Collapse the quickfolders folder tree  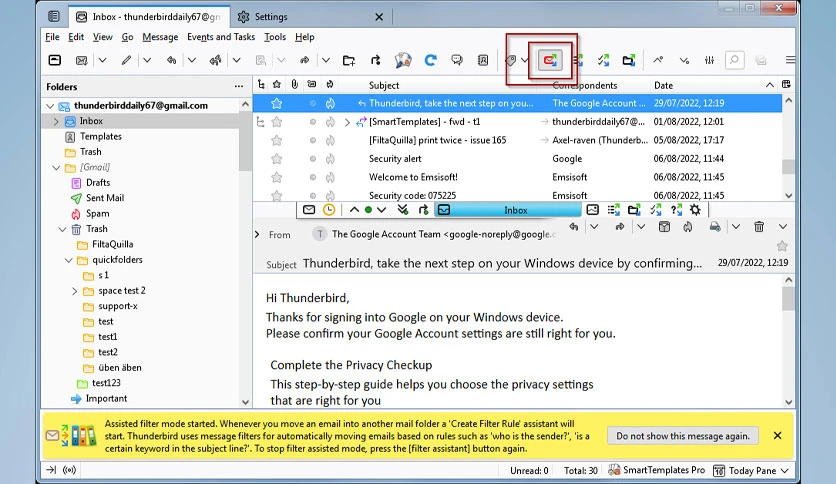point(68,260)
